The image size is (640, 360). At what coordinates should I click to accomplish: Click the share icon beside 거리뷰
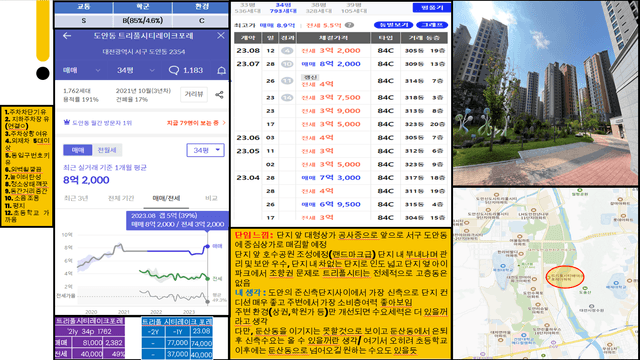click(219, 95)
